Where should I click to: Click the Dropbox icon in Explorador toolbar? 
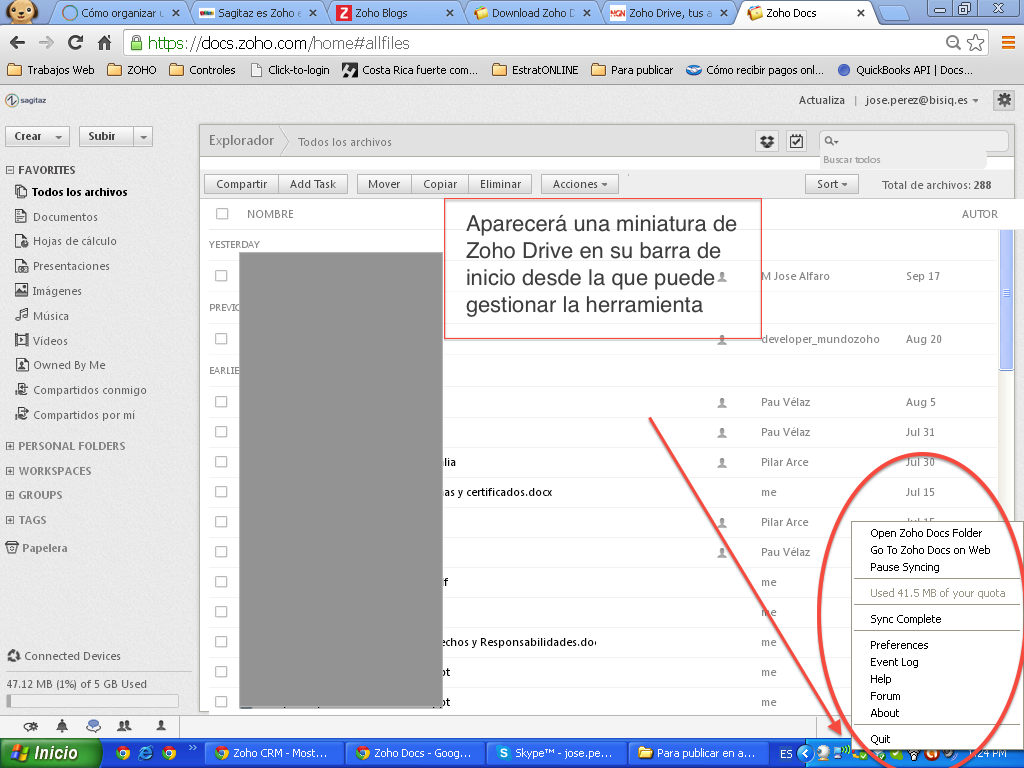point(767,142)
